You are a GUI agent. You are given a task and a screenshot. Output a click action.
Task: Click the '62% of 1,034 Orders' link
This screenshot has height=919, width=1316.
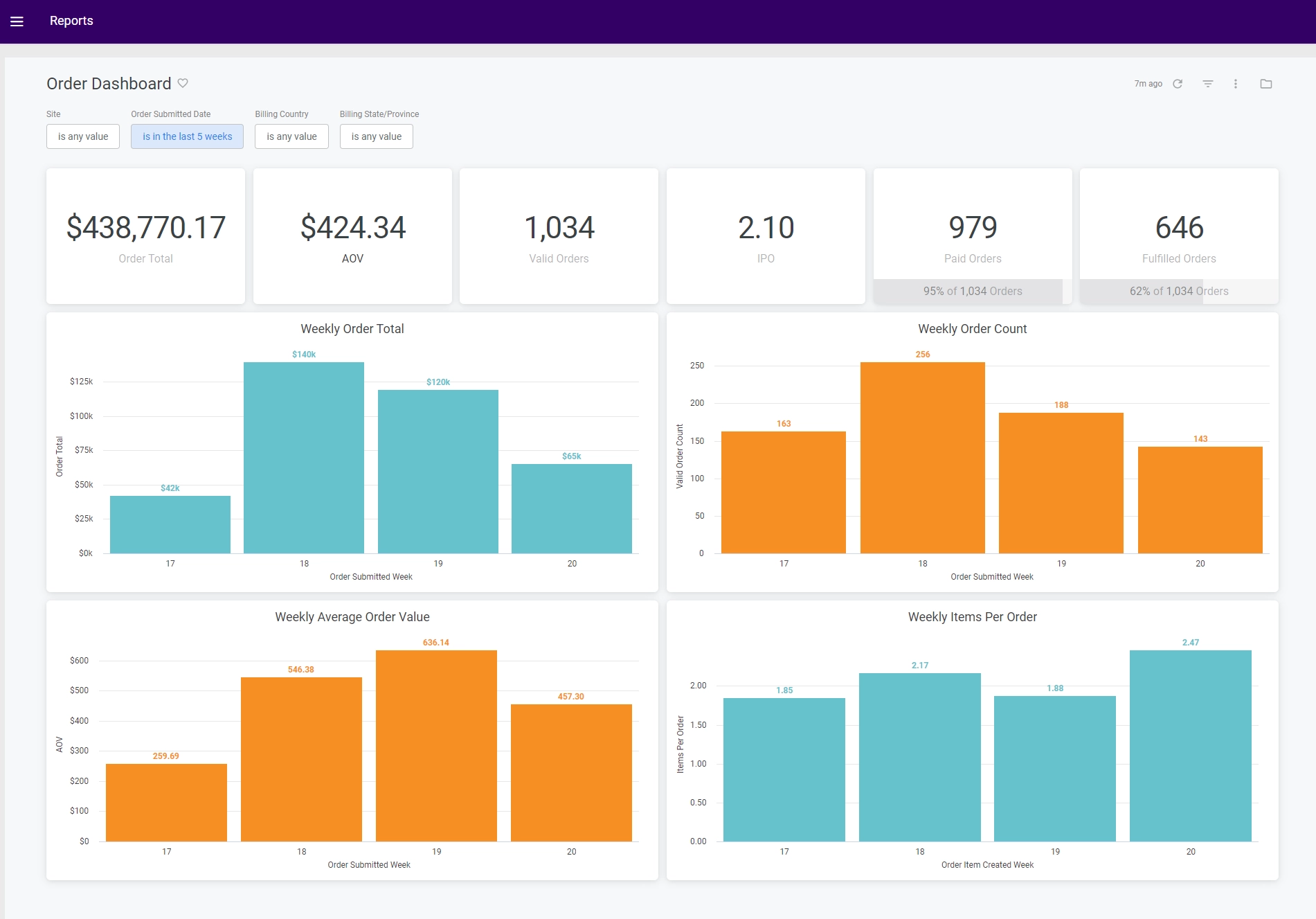point(1178,291)
